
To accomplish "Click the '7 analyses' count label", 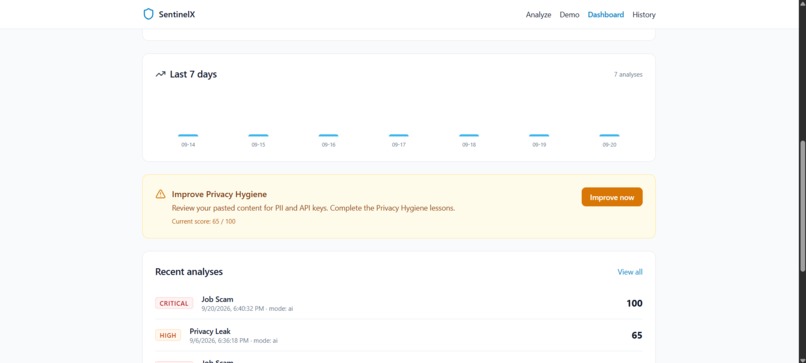I will (628, 75).
